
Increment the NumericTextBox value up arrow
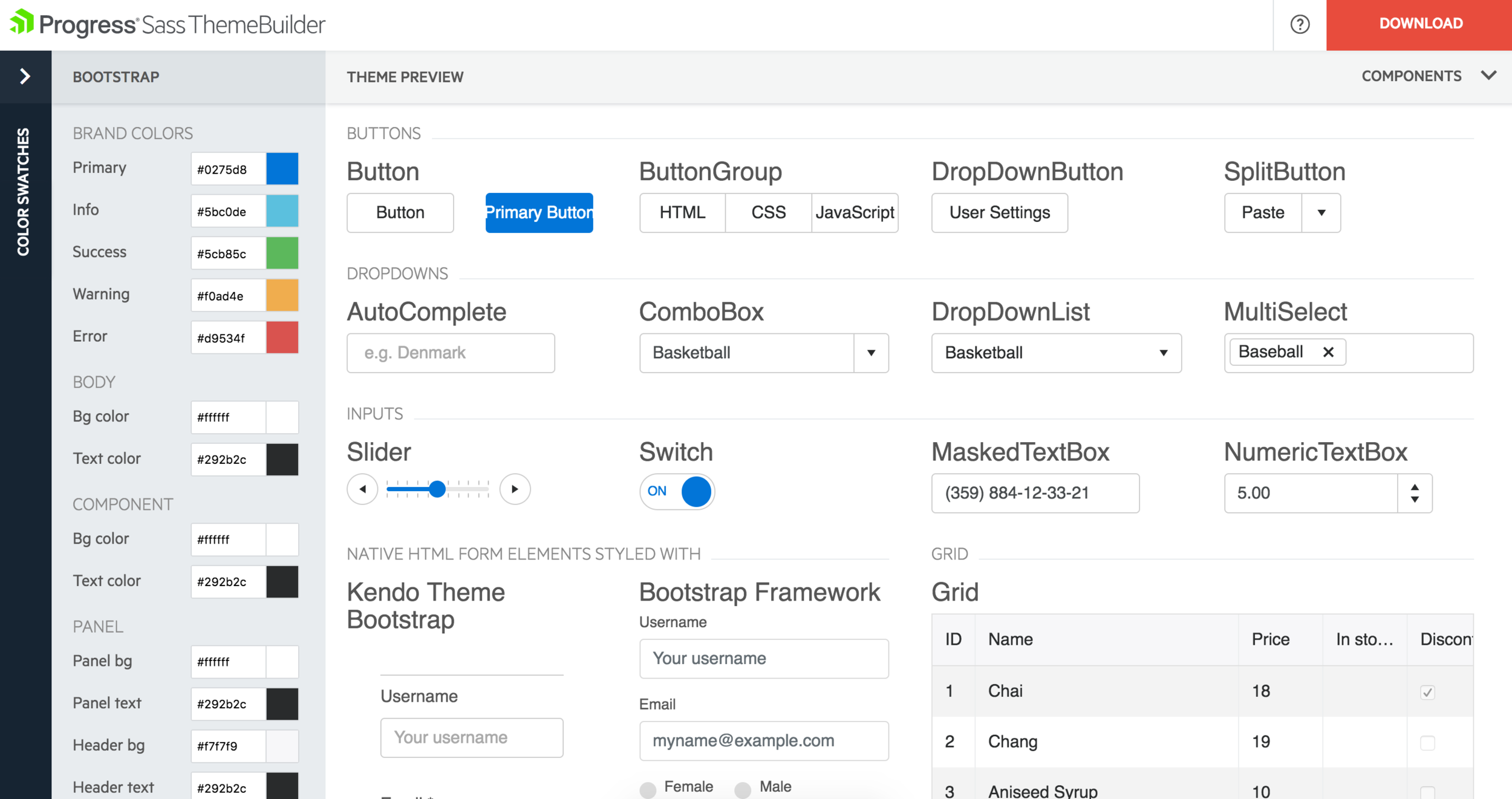(x=1415, y=487)
